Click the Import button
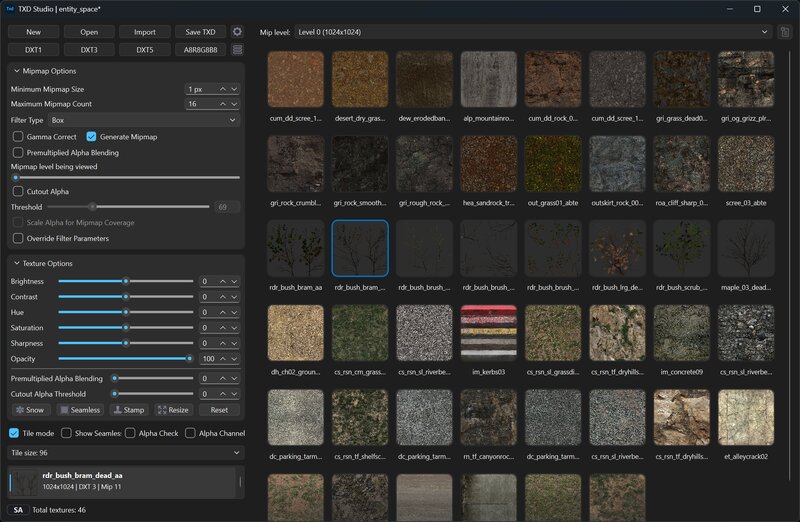800x522 pixels. pyautogui.click(x=145, y=32)
